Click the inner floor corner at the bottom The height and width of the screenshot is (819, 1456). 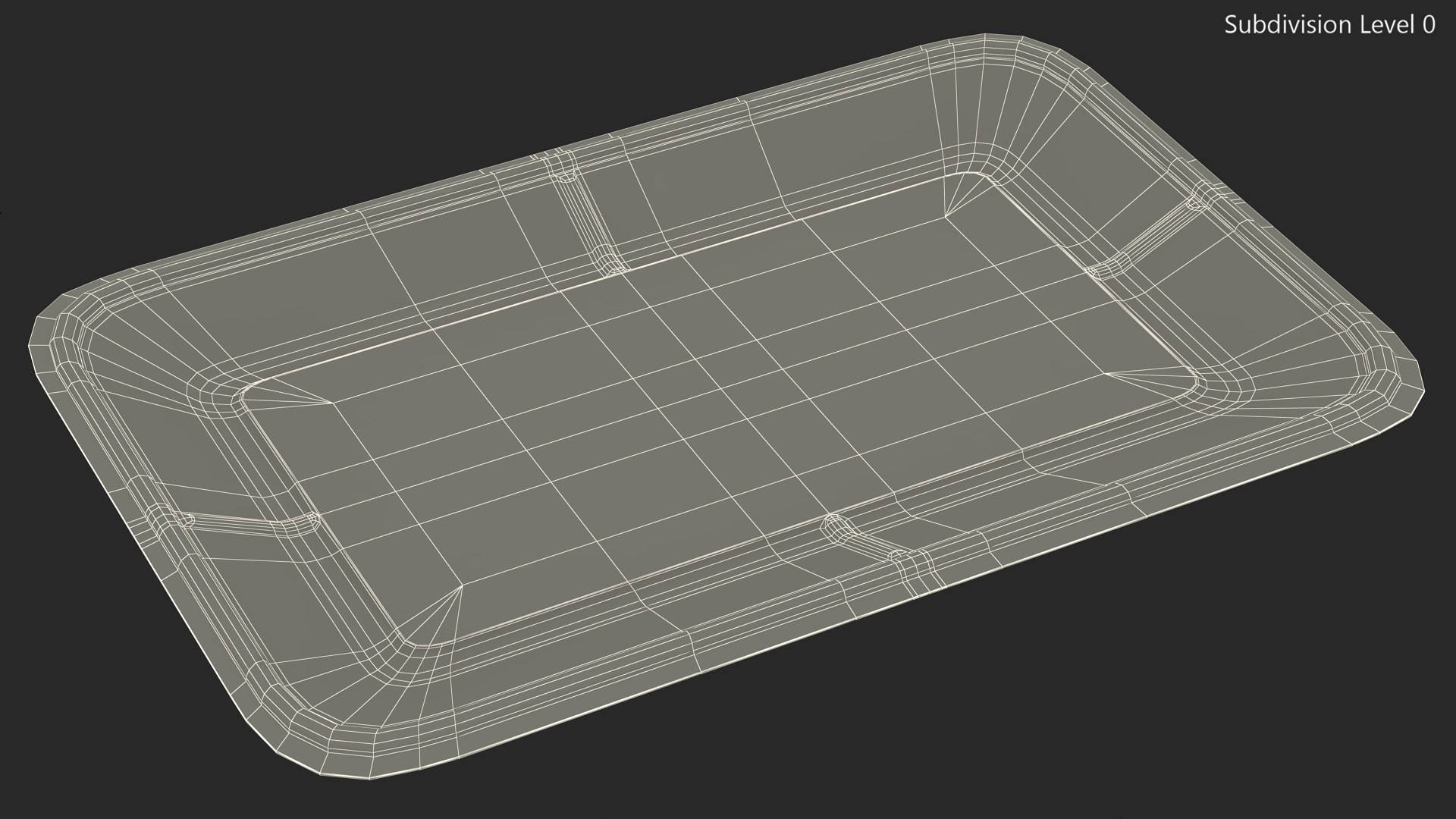tap(417, 637)
